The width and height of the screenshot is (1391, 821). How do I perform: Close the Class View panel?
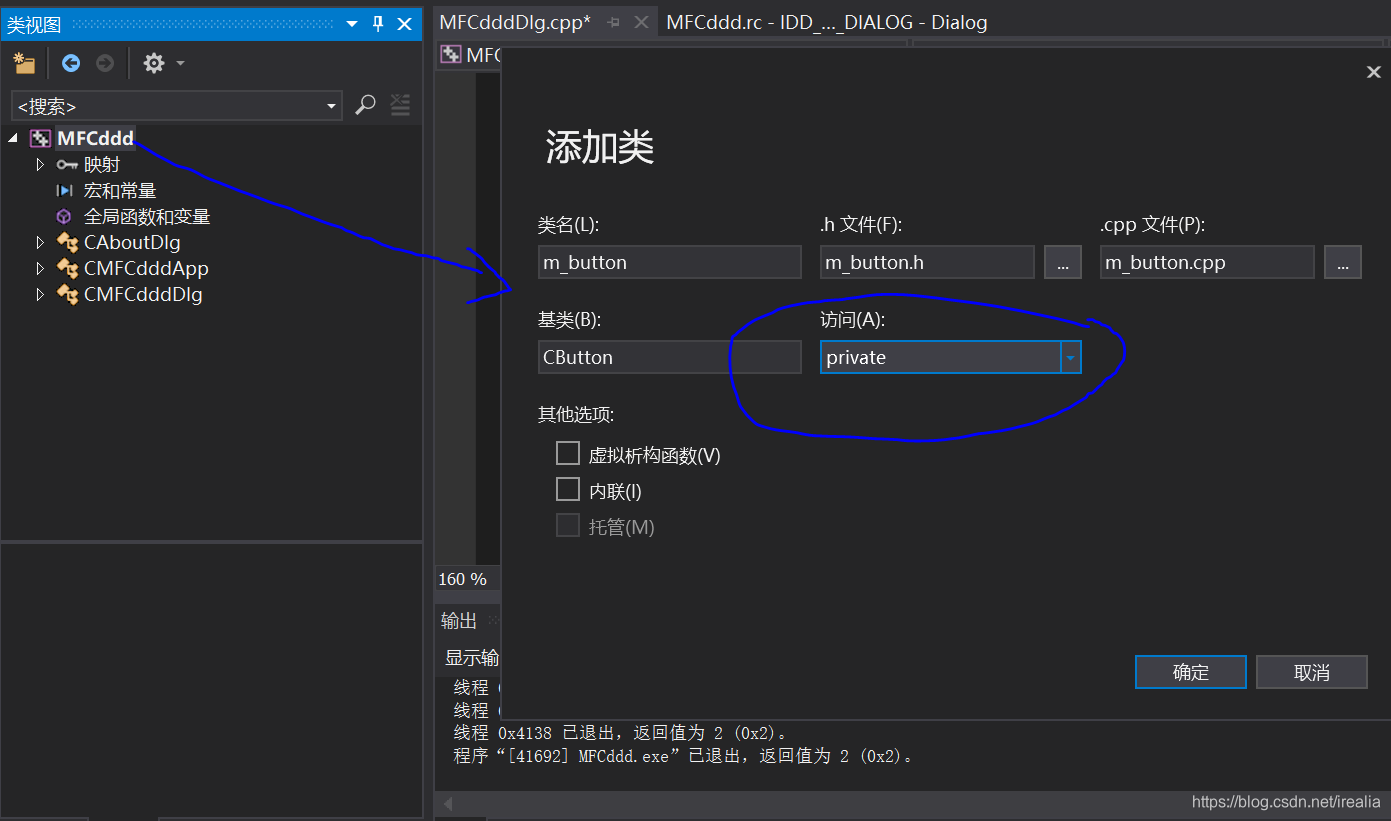[x=405, y=24]
